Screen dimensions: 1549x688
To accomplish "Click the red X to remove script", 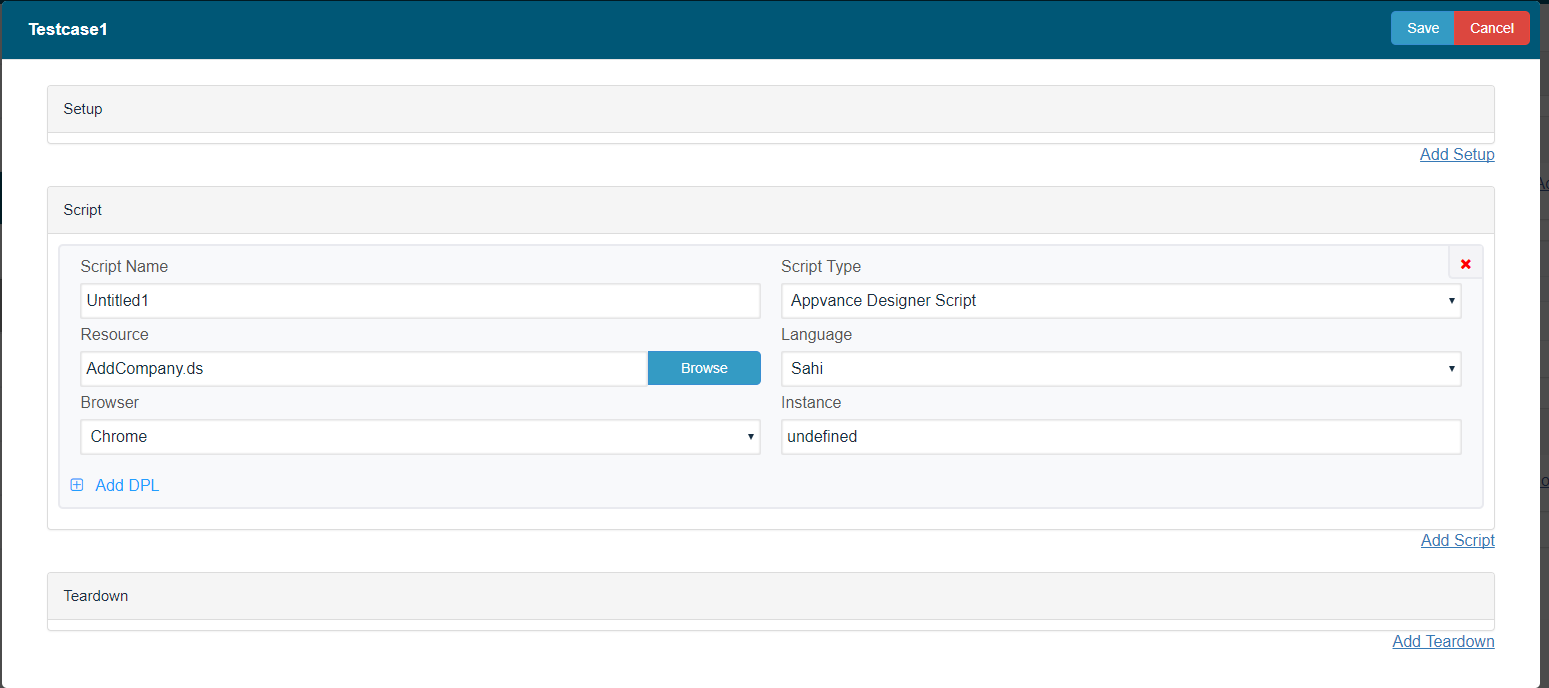I will pyautogui.click(x=1465, y=264).
